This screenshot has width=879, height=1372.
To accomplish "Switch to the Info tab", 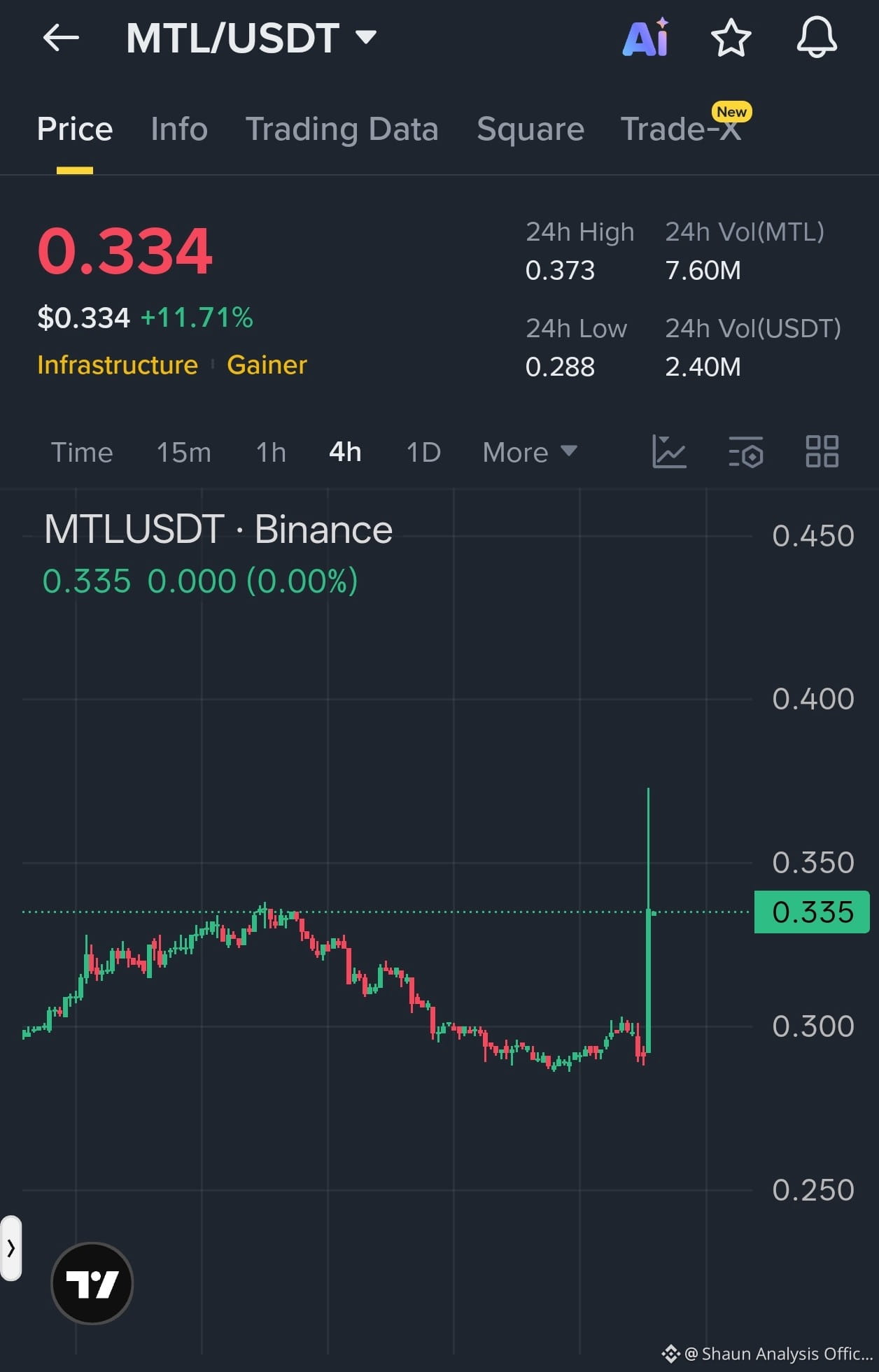I will point(179,129).
